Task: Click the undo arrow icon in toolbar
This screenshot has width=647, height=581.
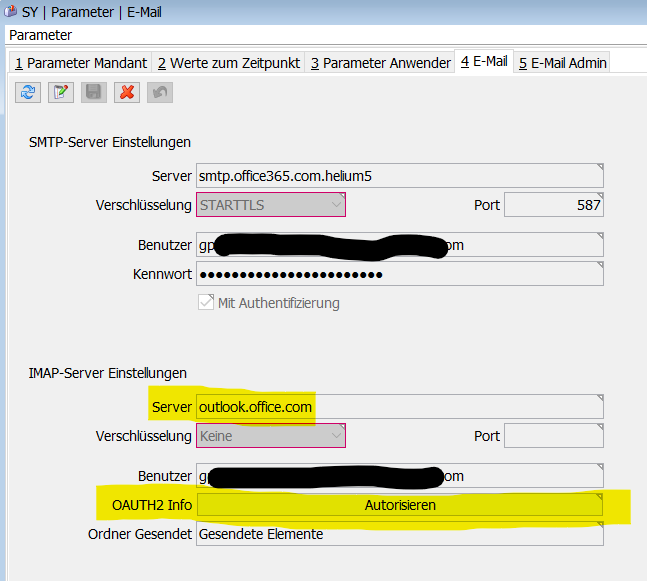Action: tap(159, 92)
